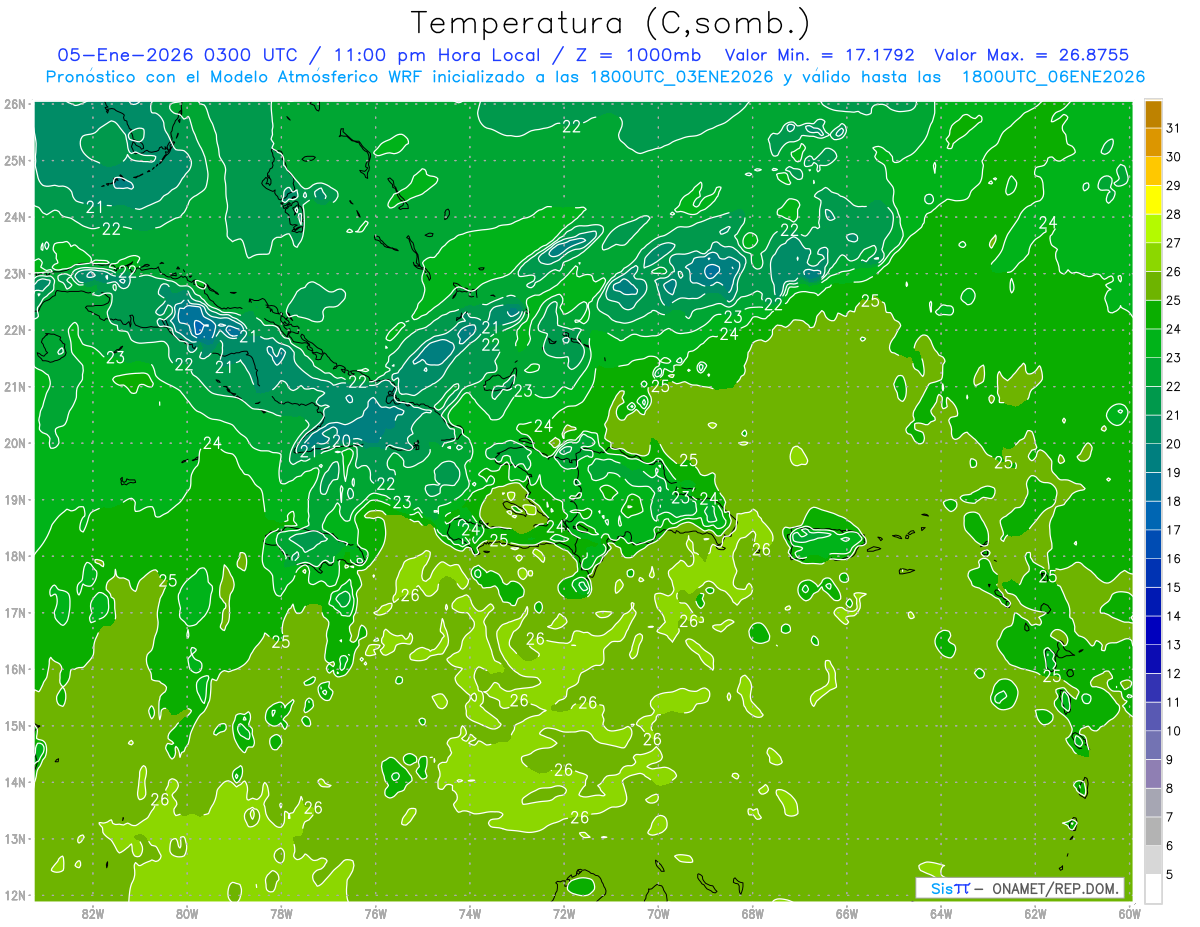Image resolution: width=1200 pixels, height=927 pixels.
Task: Click the dark orange swatch above legend value 31
Action: click(x=1153, y=114)
